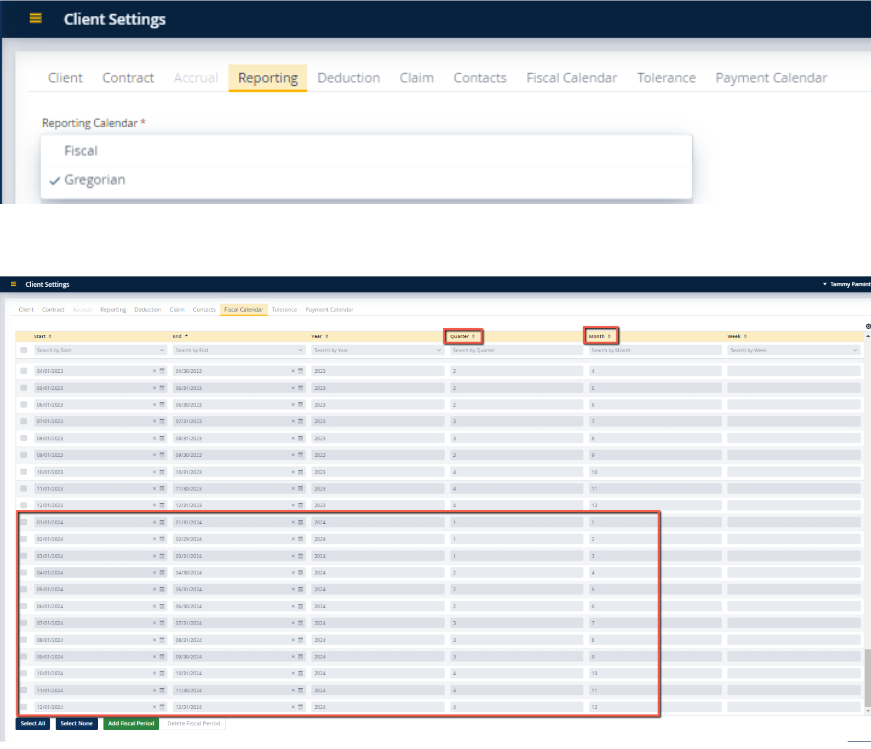The image size is (871, 749).
Task: Click the grid settings gear icon
Action: click(x=867, y=326)
